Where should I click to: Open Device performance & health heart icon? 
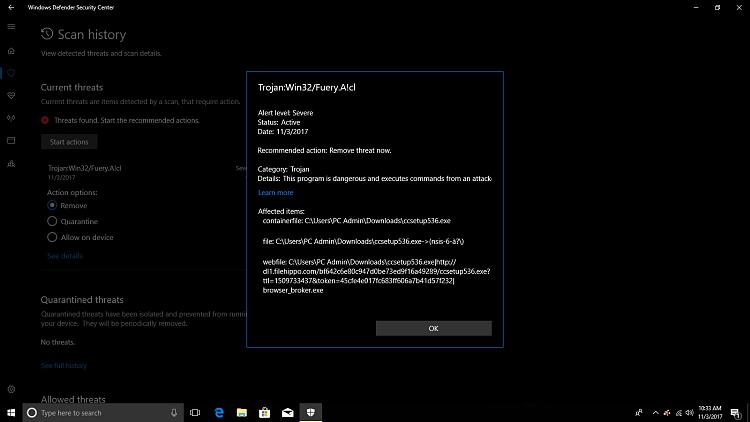point(11,96)
